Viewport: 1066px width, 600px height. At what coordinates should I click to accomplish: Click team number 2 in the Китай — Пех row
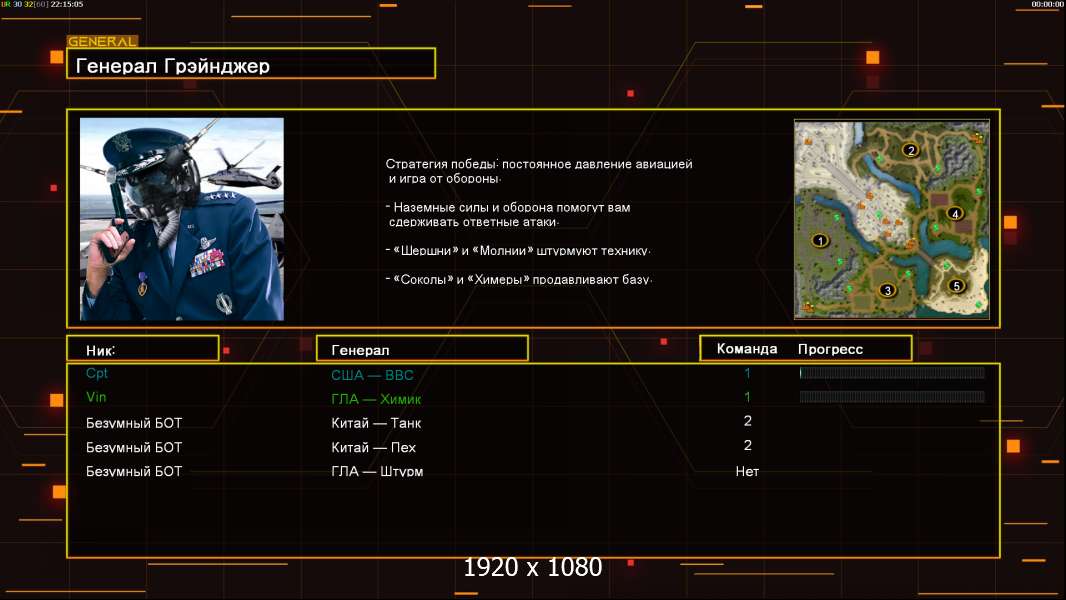coord(747,446)
